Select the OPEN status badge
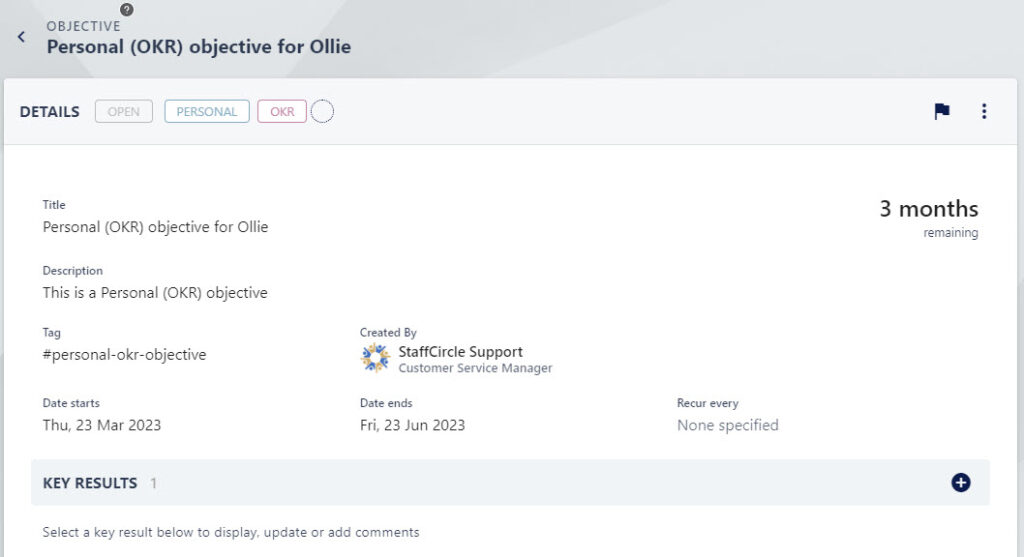 [123, 112]
